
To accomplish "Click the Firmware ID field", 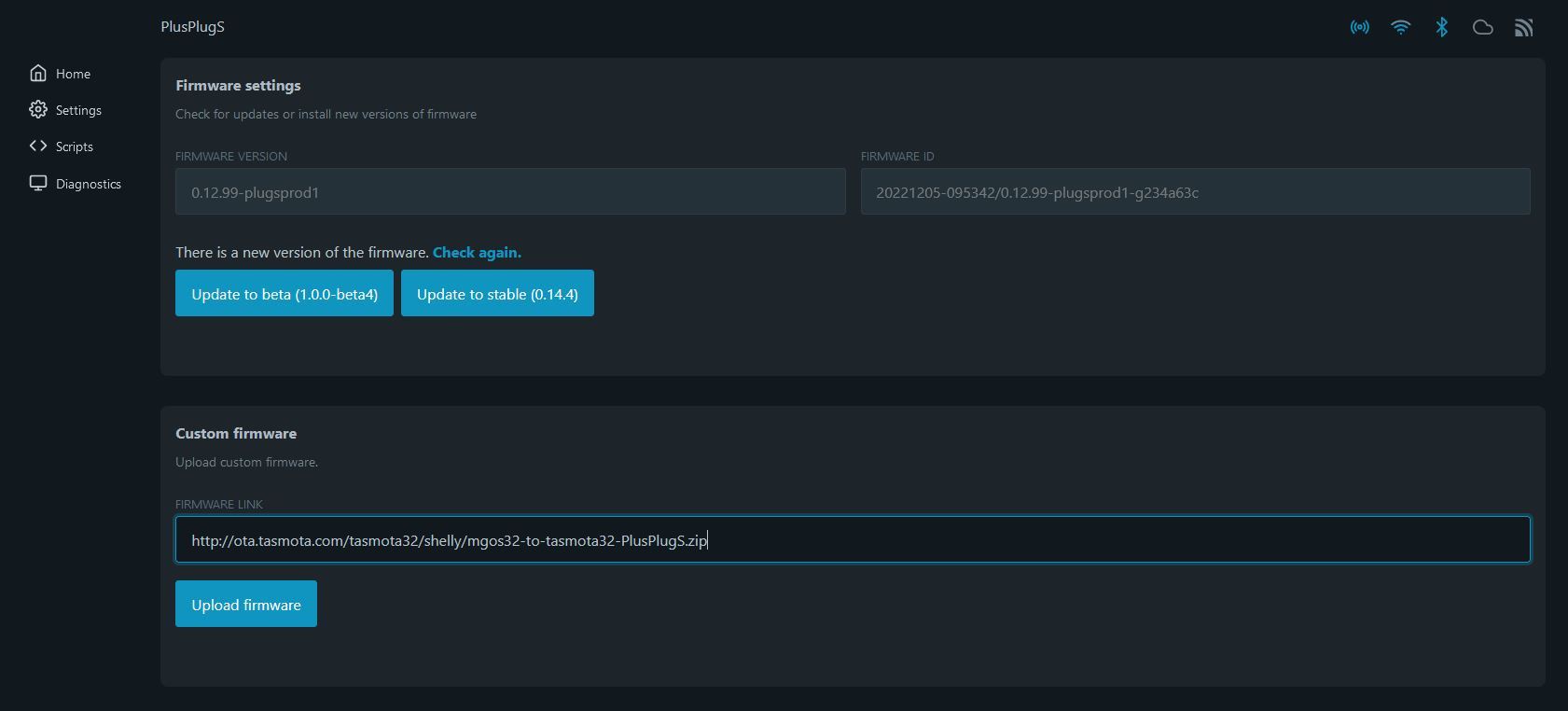I will tap(1195, 191).
